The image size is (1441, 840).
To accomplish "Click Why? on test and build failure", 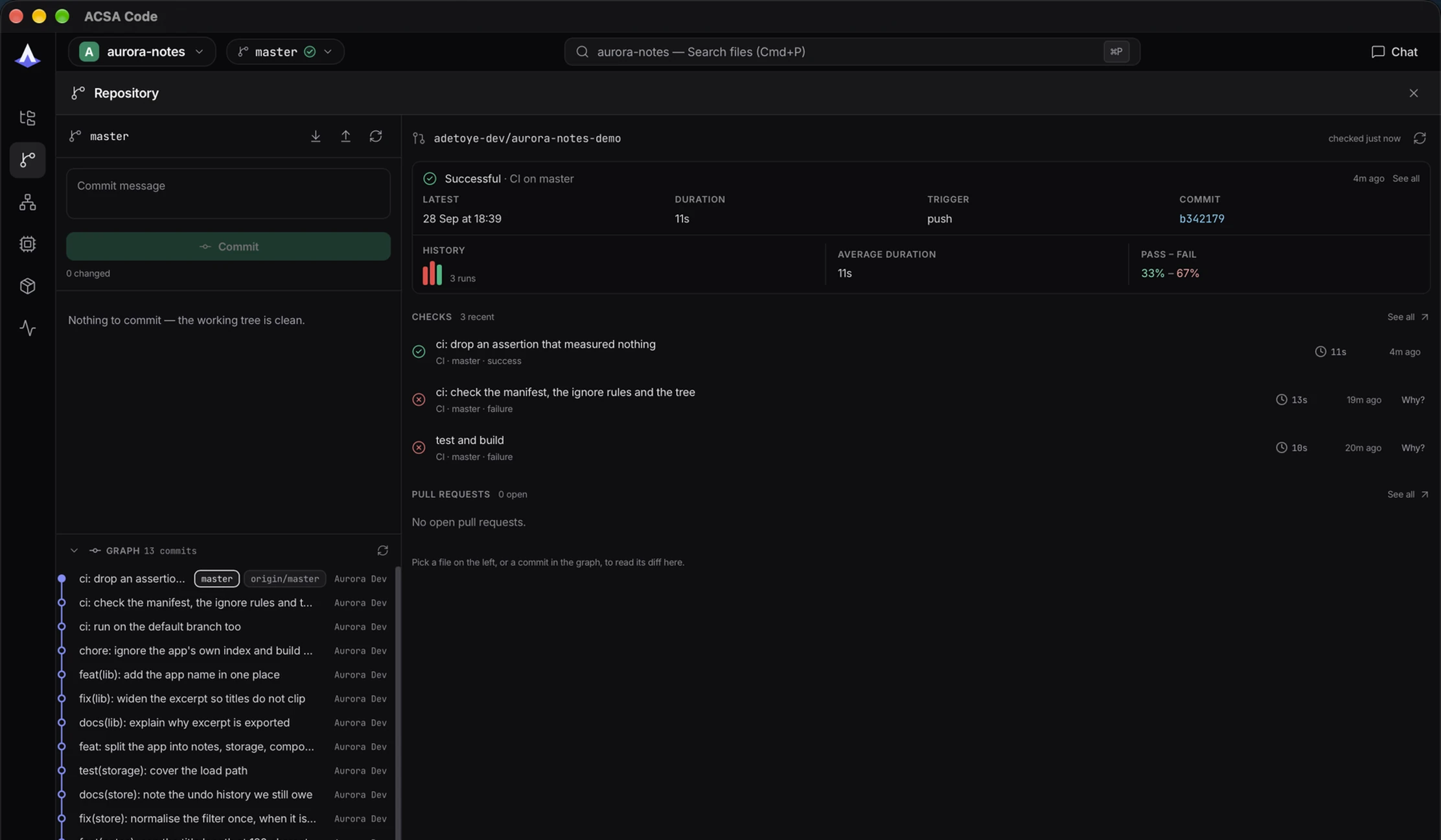I will 1412,448.
